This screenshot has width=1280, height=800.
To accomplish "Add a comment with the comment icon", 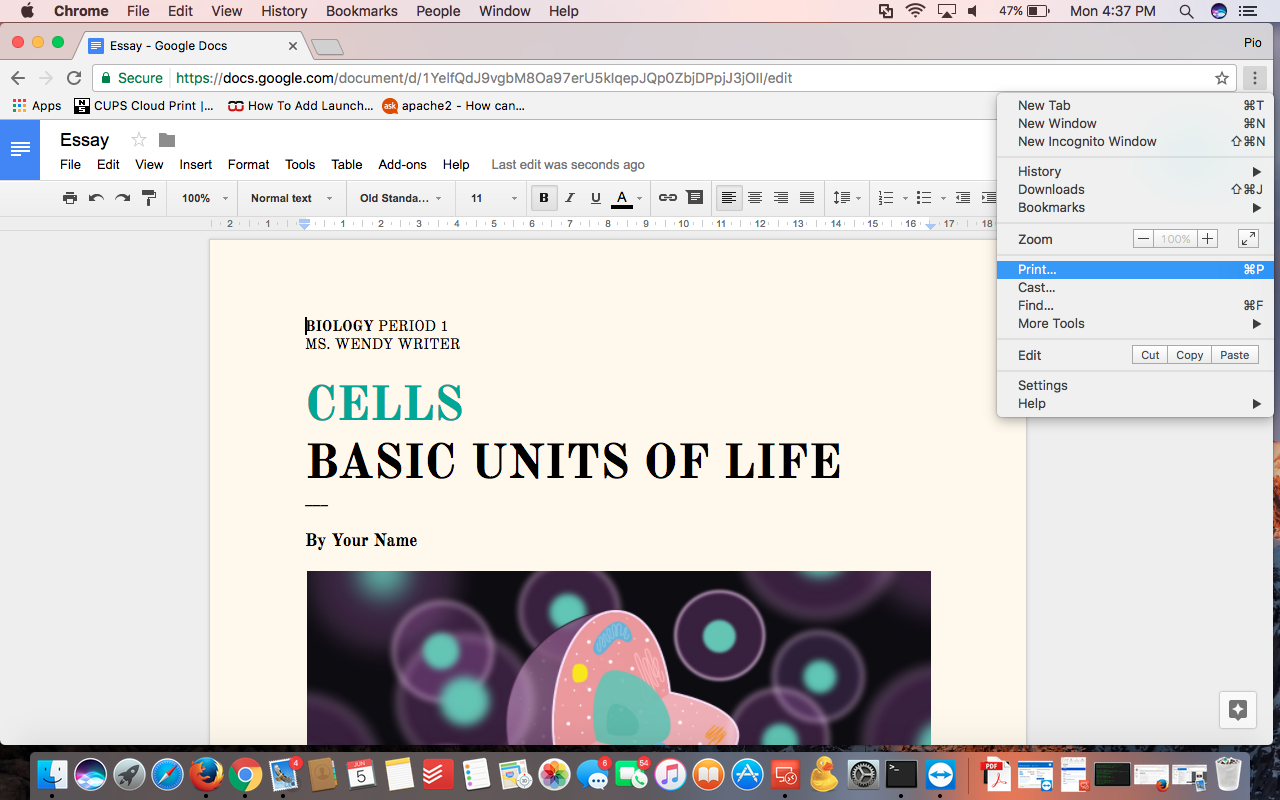I will pos(694,198).
